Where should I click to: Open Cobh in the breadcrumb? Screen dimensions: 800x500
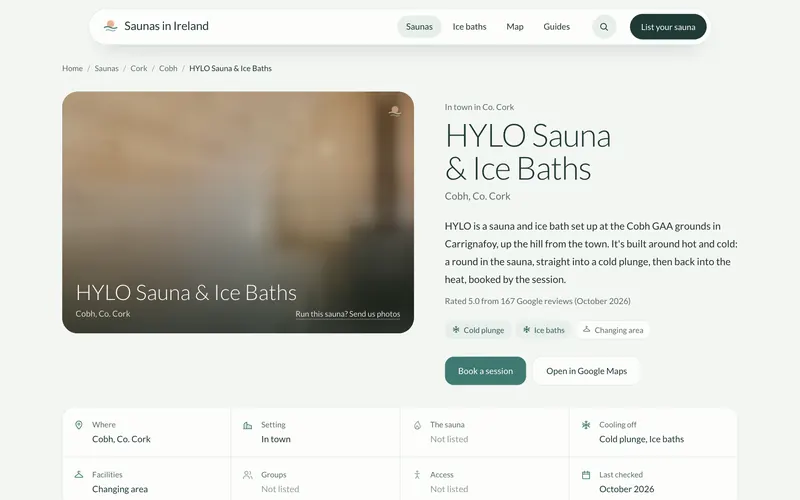pos(168,68)
